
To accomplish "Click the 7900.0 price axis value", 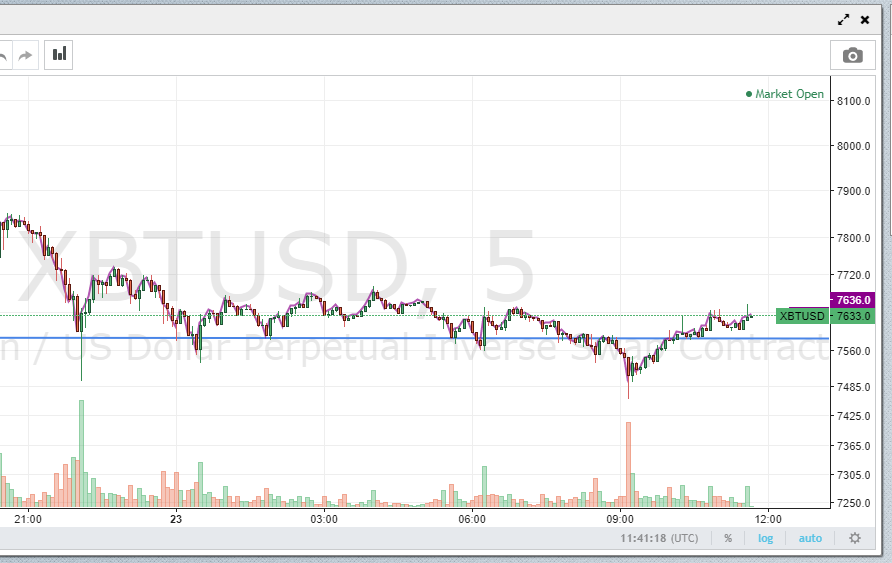I will point(853,191).
